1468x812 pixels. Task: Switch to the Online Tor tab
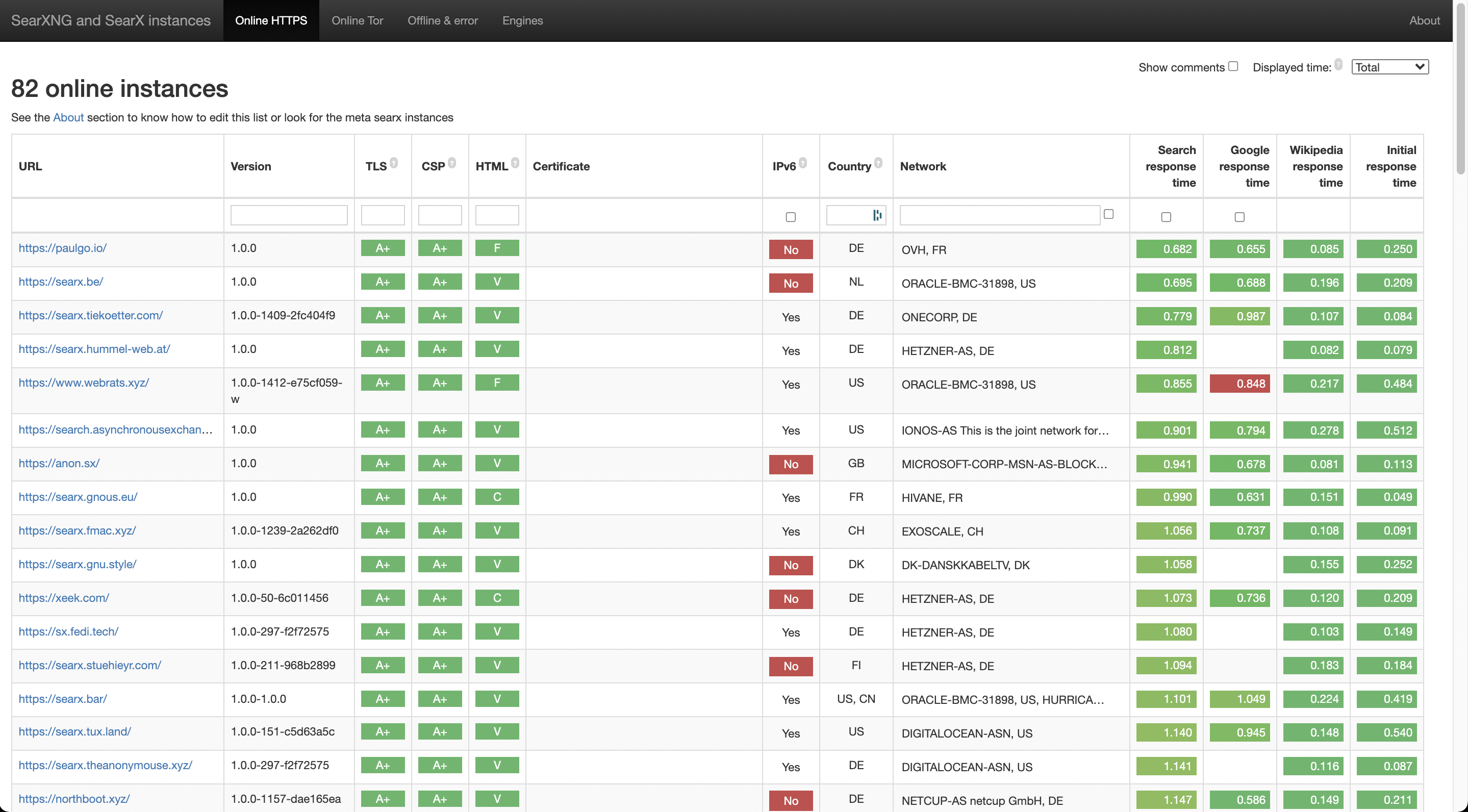358,20
